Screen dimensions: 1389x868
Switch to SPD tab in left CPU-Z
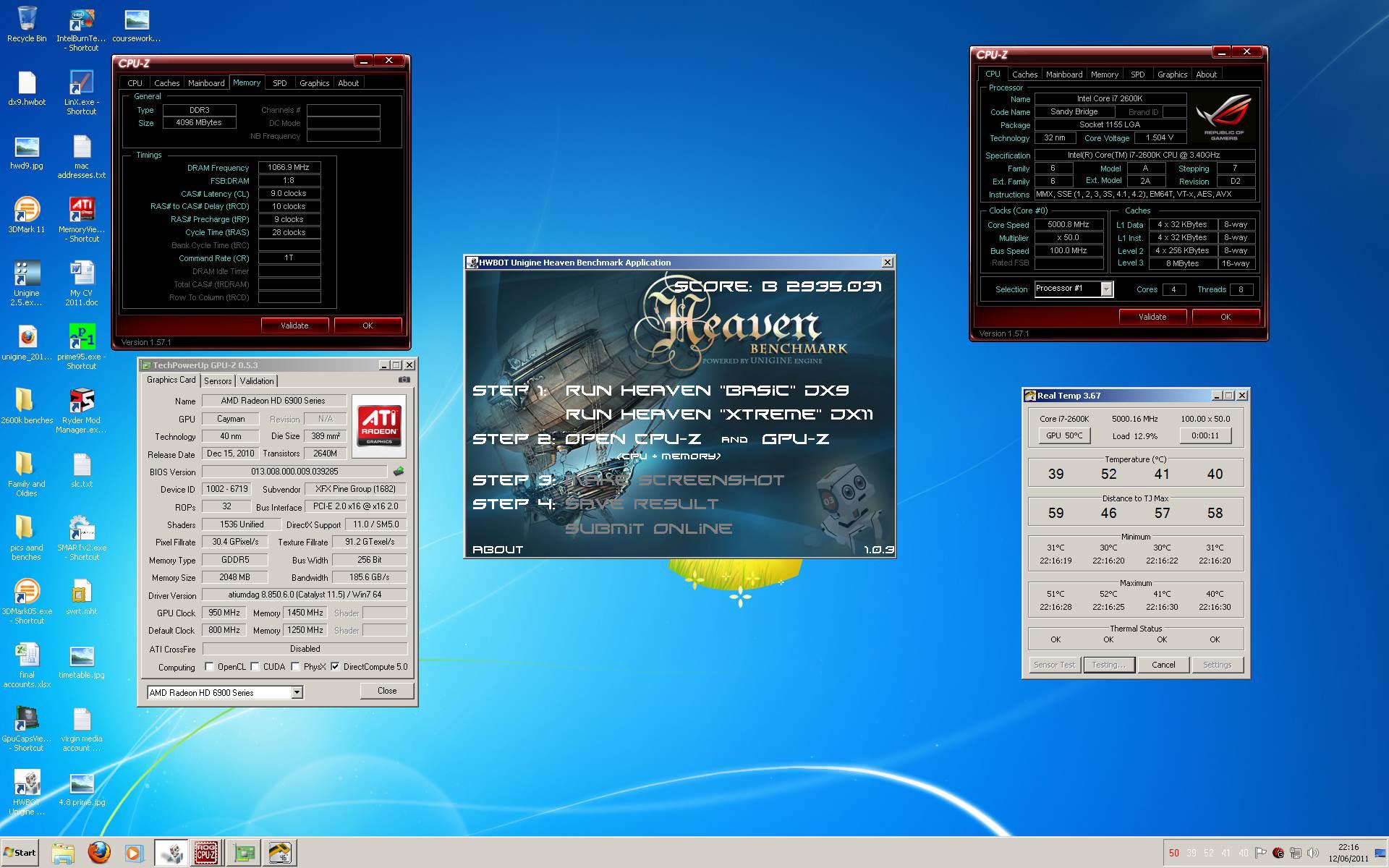[x=280, y=83]
